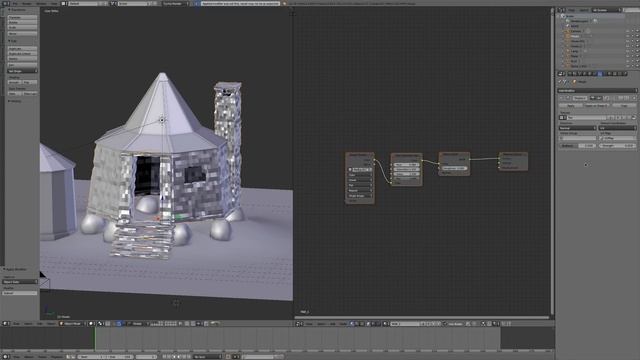Expand the History panel in the tool shelf
Screen dimensions: 640x360
pyautogui.click(x=16, y=101)
